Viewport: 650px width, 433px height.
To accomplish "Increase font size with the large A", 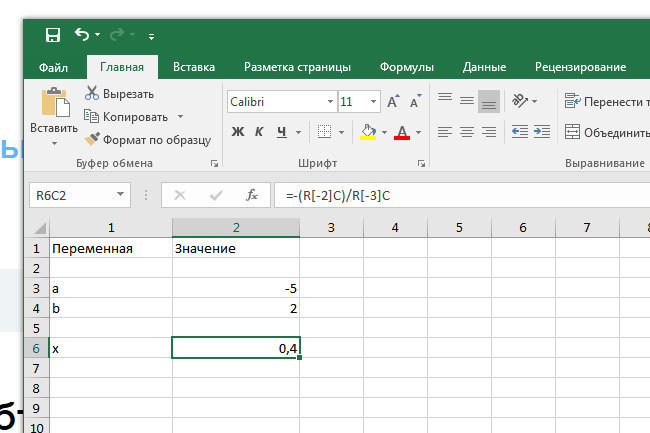I will 393,101.
